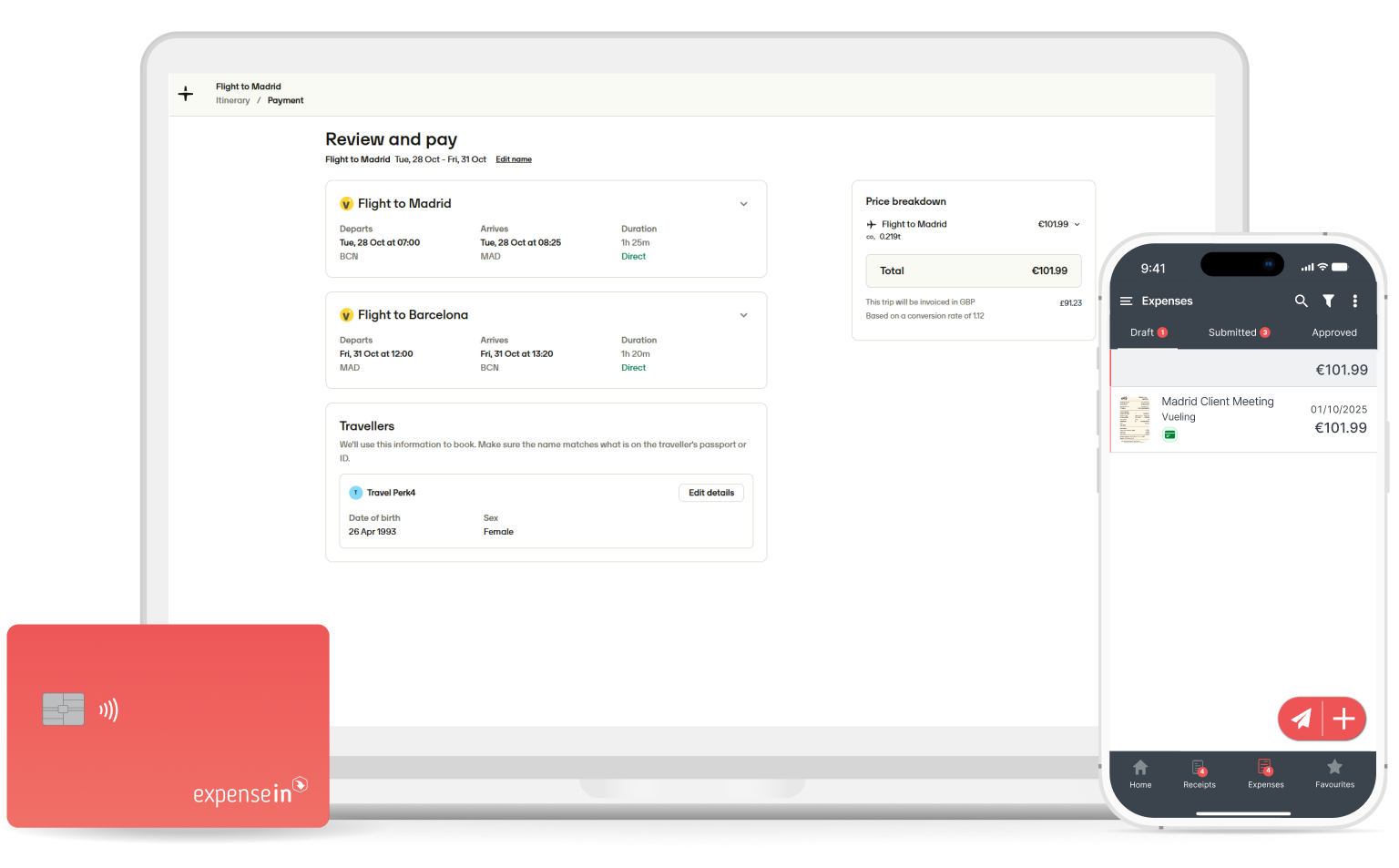Screen dimensions: 1399x868
Task: Click departure time 'Tue, 28 Oct at 07:00'
Action: point(380,243)
